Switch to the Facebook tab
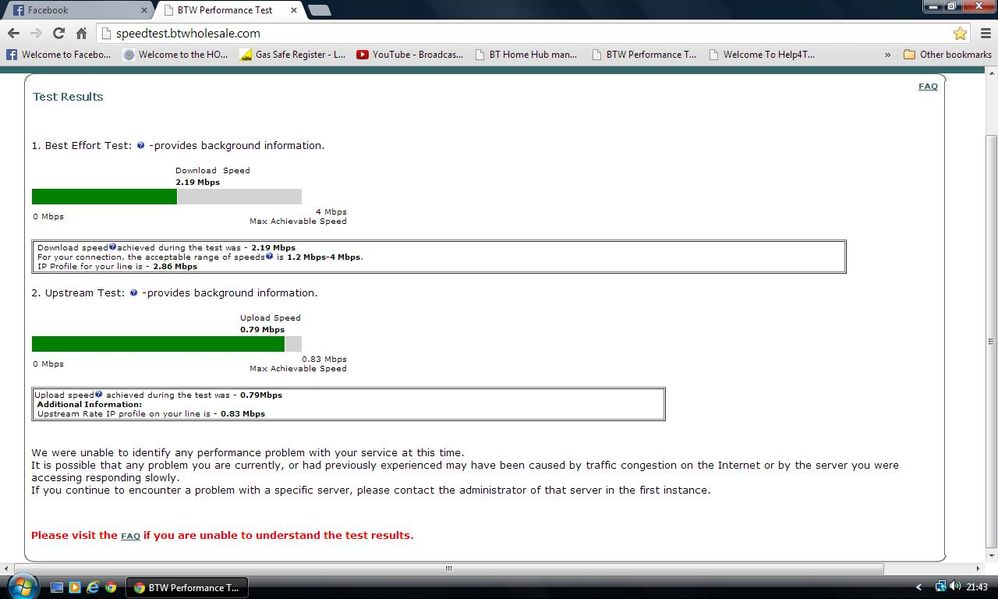998x599 pixels. tap(80, 10)
